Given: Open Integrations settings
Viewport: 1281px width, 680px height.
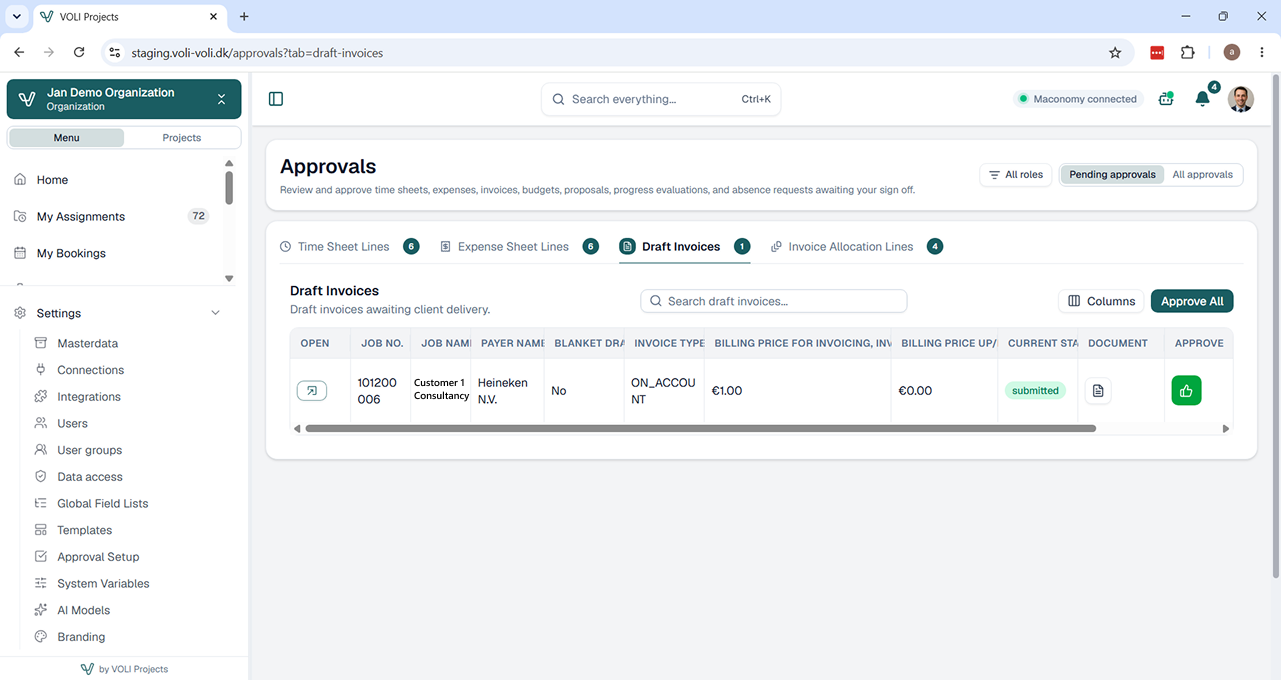Looking at the screenshot, I should [88, 397].
